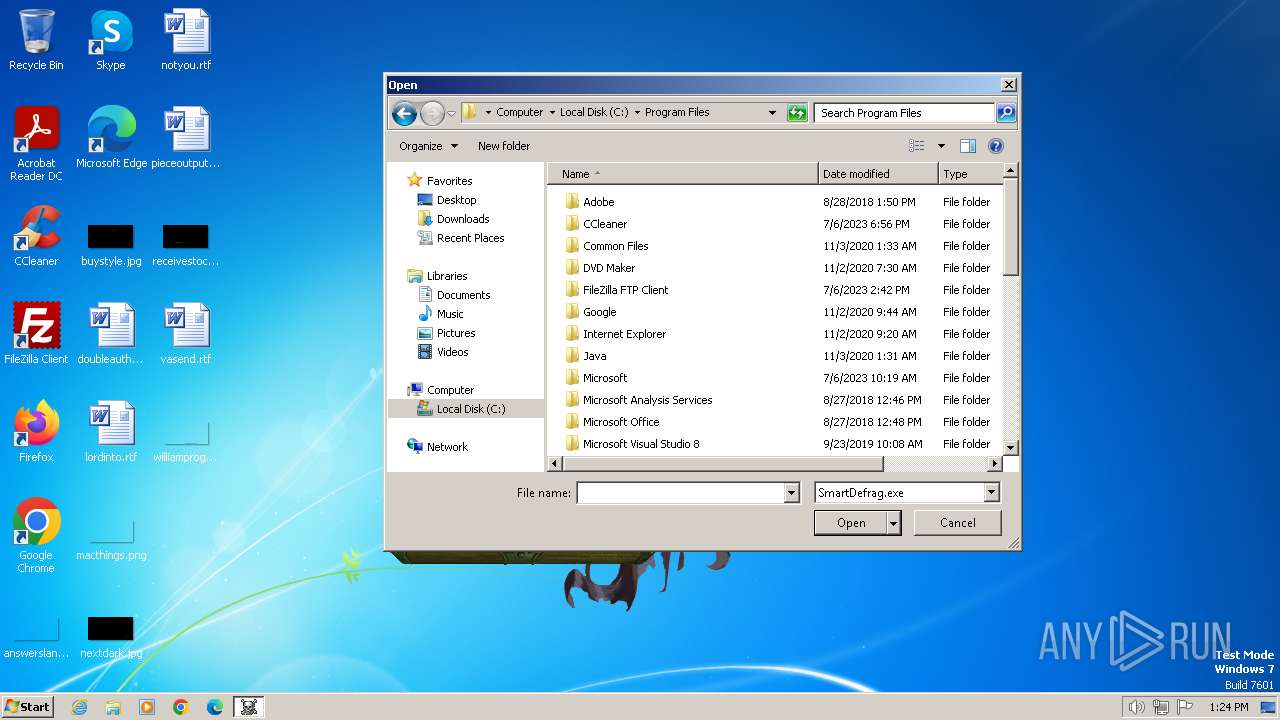1280x720 pixels.
Task: Select the FileZilla FTP Client folder
Action: point(625,290)
